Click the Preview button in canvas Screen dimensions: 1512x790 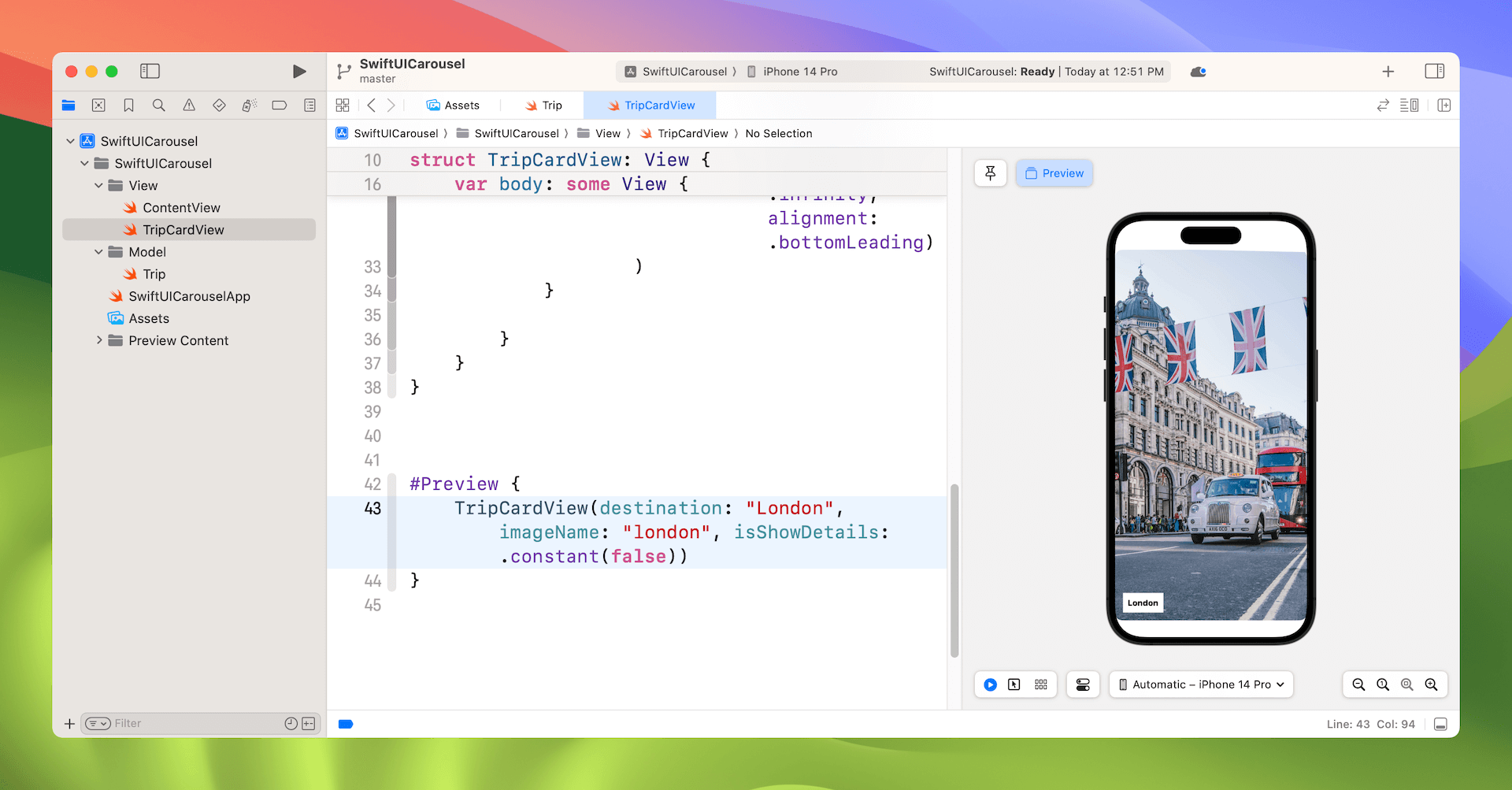click(1054, 173)
